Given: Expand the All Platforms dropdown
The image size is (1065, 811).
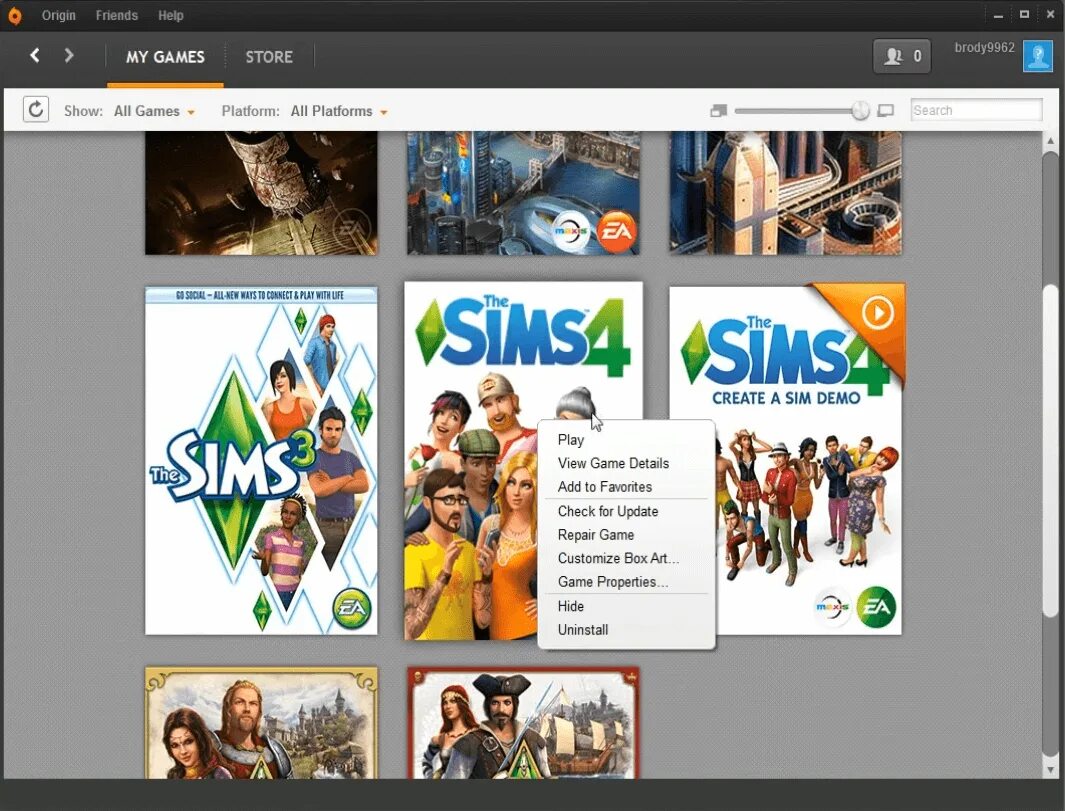Looking at the screenshot, I should click(339, 111).
